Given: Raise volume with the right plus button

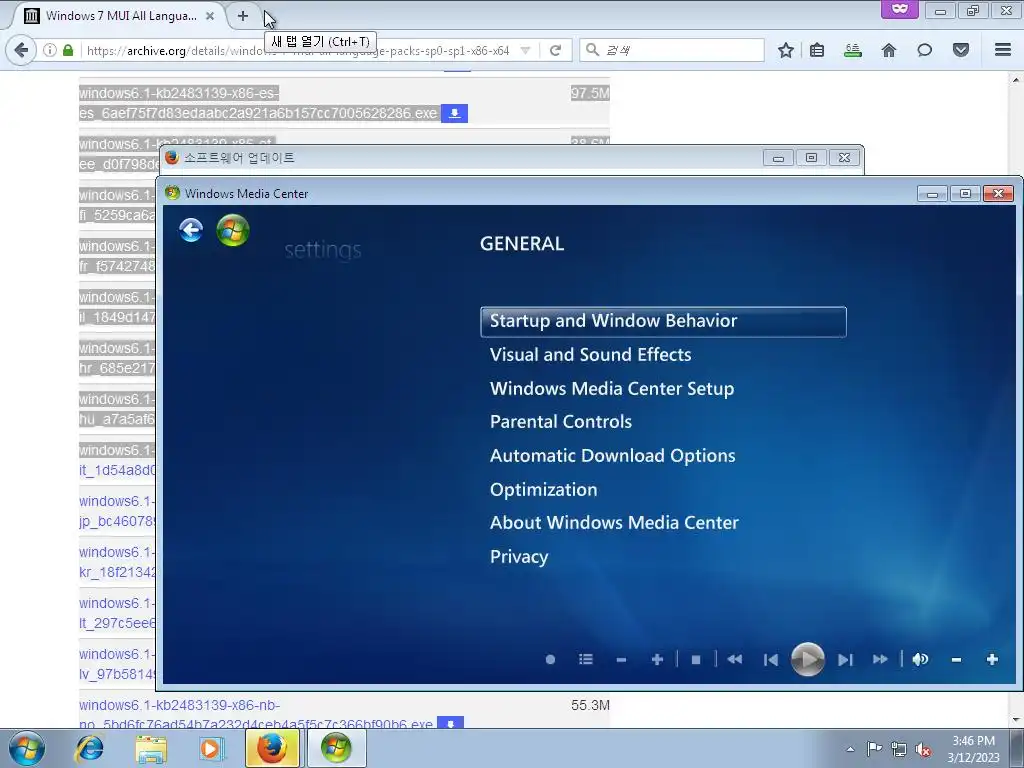Looking at the screenshot, I should tap(992, 660).
